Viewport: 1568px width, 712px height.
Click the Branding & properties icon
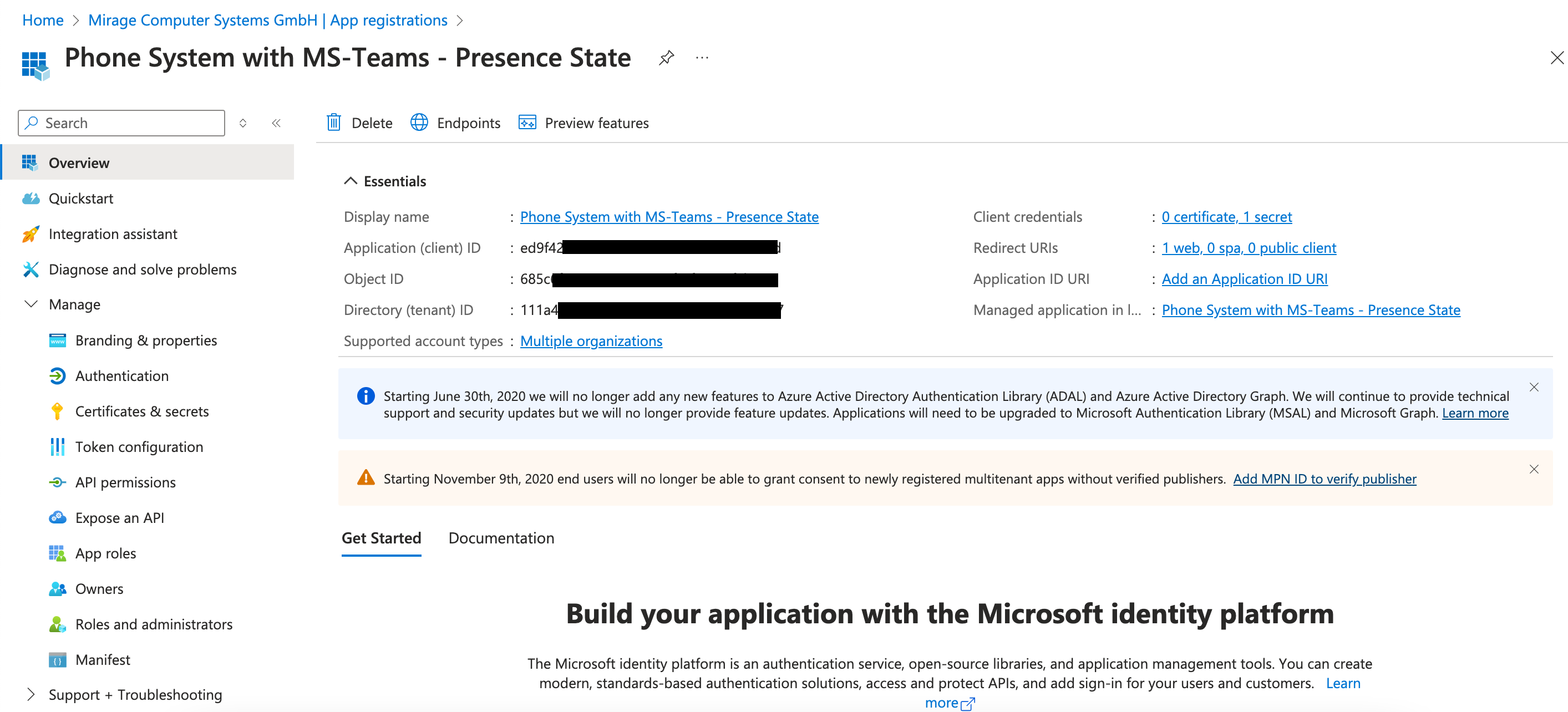57,340
